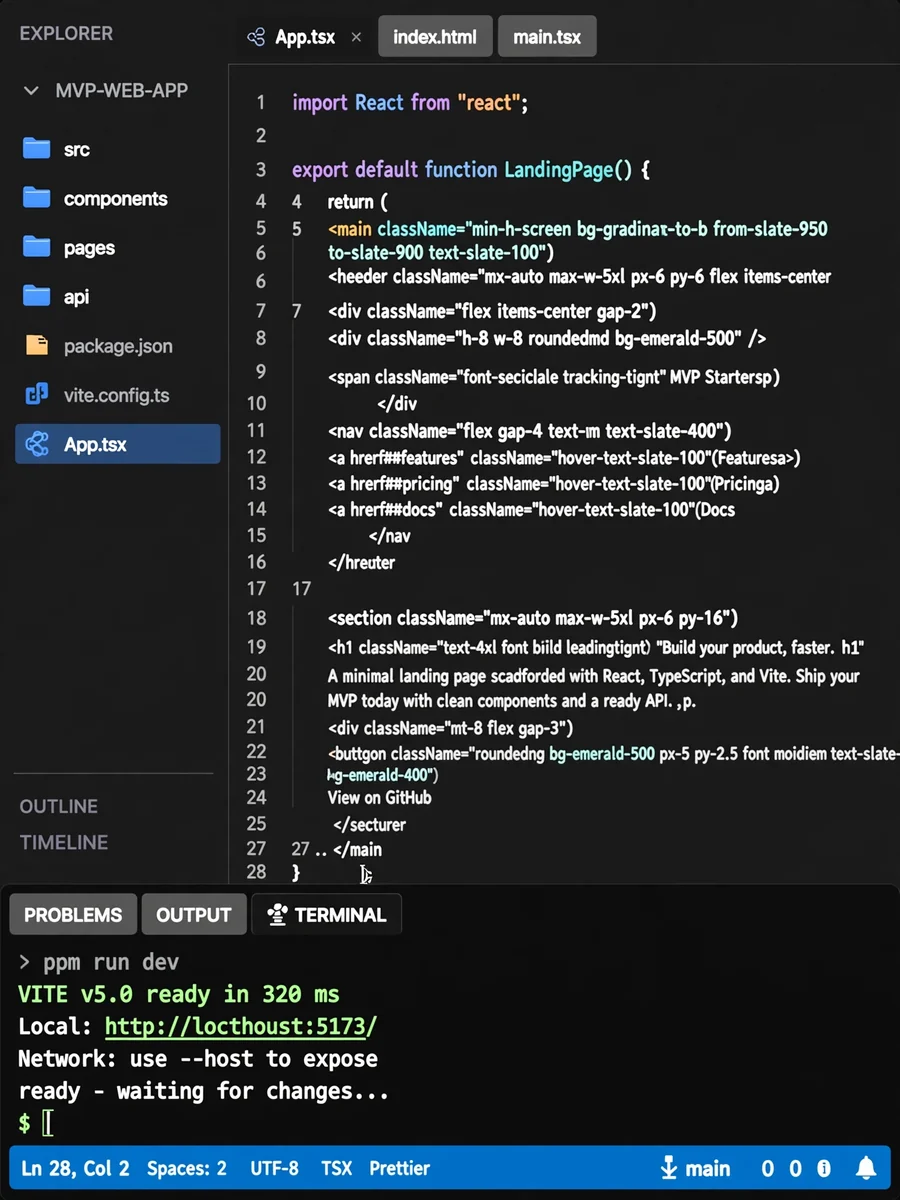
Task: Open vite.config.ts in the explorer
Action: click(117, 395)
